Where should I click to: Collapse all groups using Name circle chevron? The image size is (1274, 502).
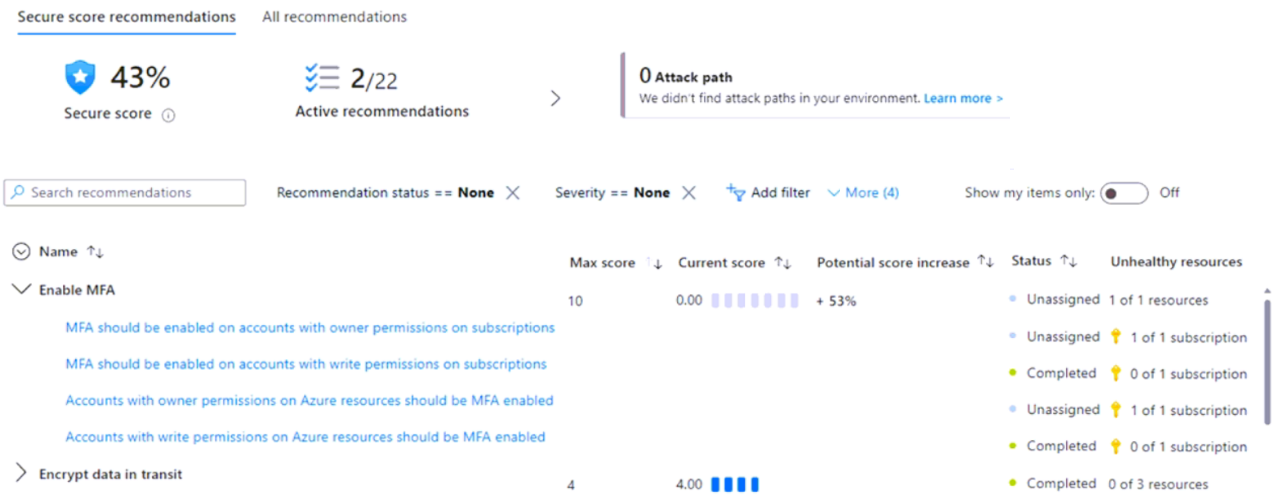coord(21,252)
